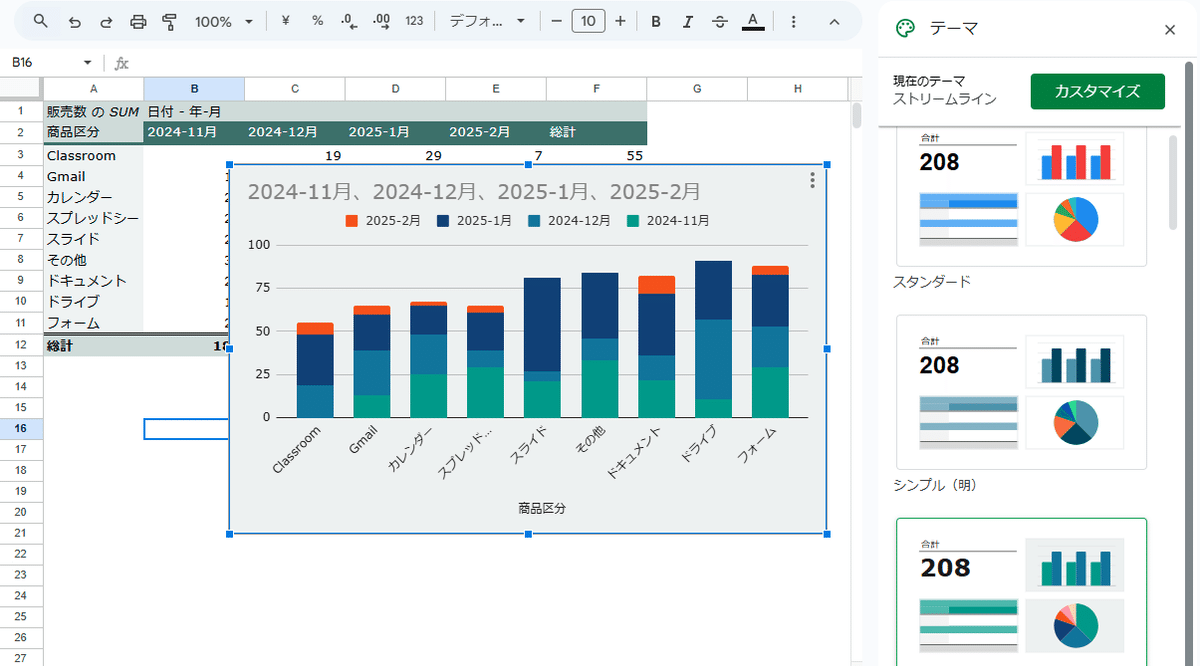Select the カレンダー cell in column A
This screenshot has height=666, width=1200.
pos(93,197)
